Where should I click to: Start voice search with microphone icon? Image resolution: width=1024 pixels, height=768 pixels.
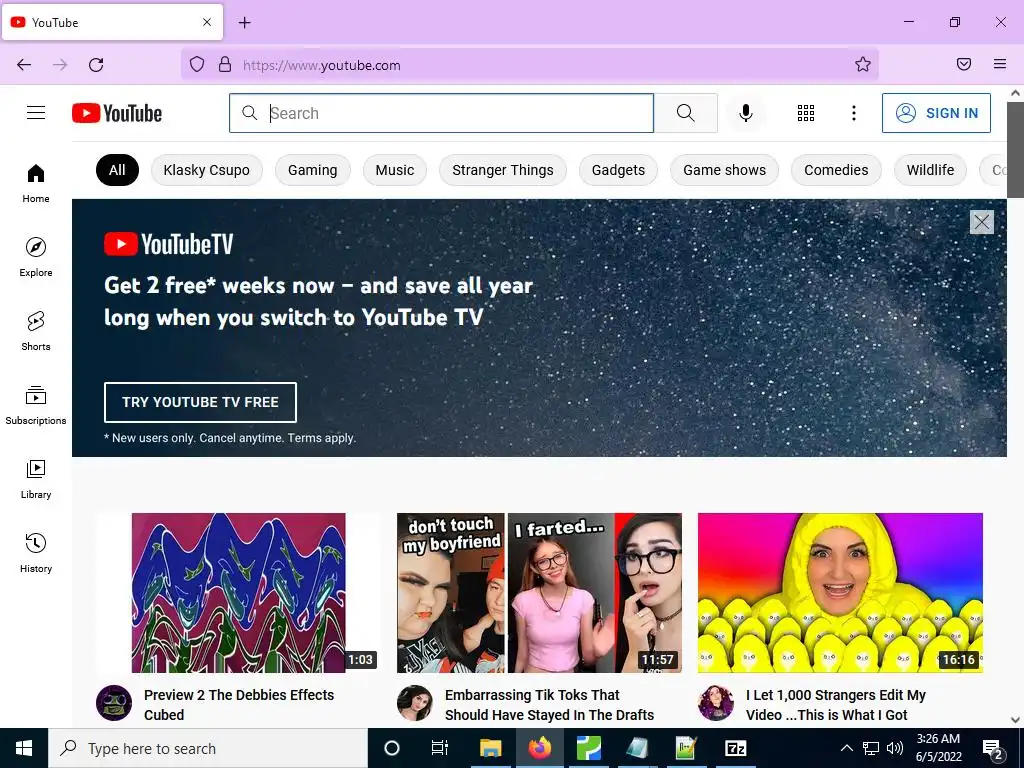746,113
